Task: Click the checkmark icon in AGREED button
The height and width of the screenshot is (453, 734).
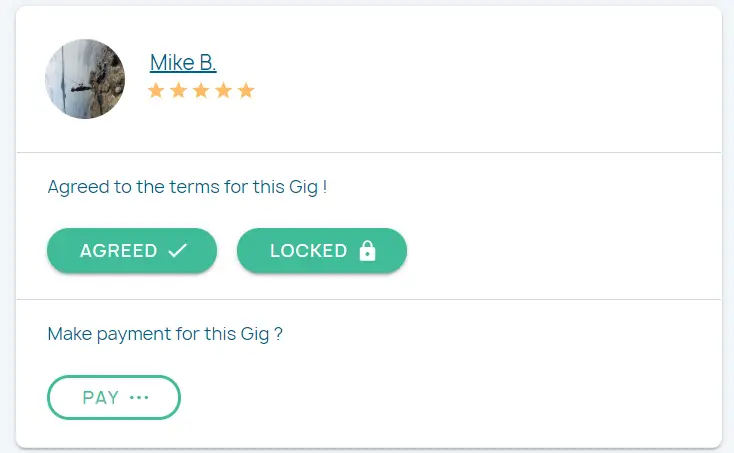Action: [x=178, y=251]
